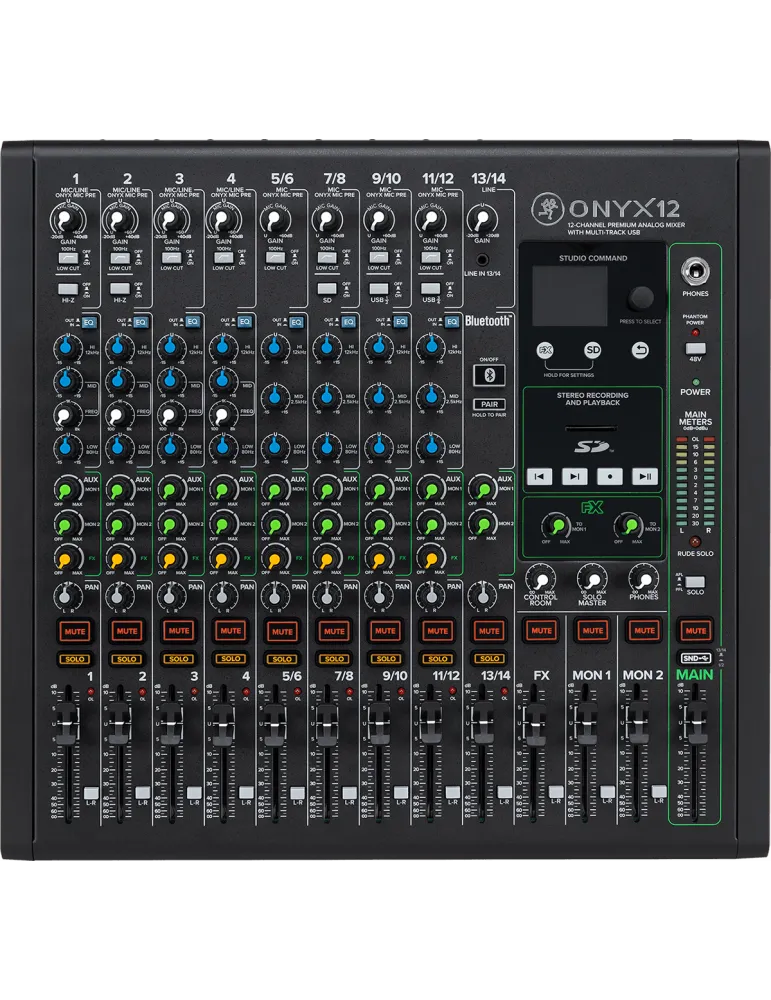Click the channel 1 fader
The width and height of the screenshot is (771, 1000).
(x=68, y=724)
